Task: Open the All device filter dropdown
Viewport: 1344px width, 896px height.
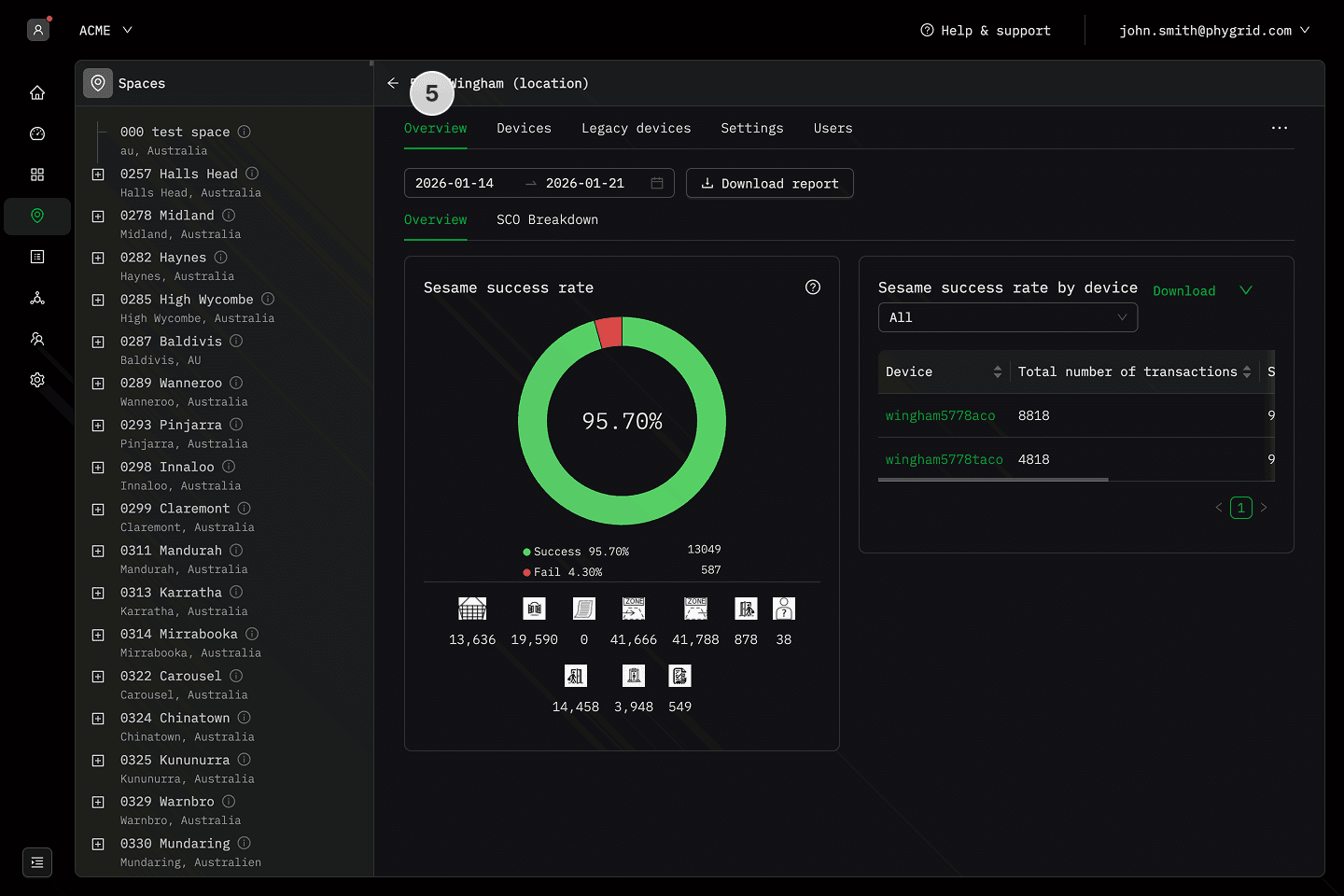Action: [1007, 317]
